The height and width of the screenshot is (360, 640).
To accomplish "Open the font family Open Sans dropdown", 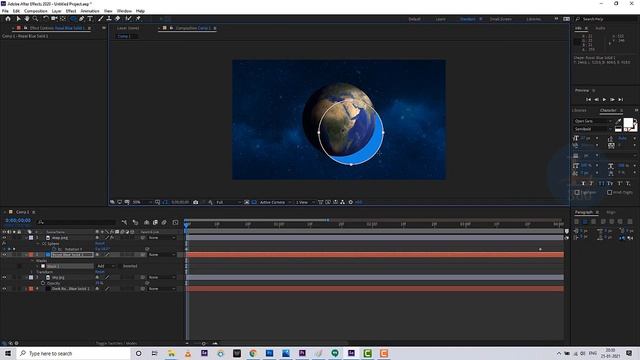I will pyautogui.click(x=593, y=121).
